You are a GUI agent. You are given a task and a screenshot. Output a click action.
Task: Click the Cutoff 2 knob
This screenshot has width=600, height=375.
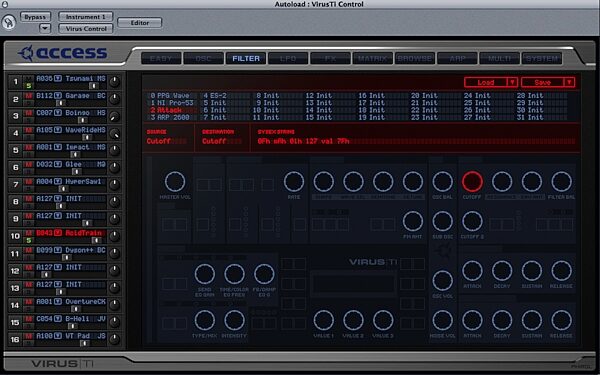[472, 221]
